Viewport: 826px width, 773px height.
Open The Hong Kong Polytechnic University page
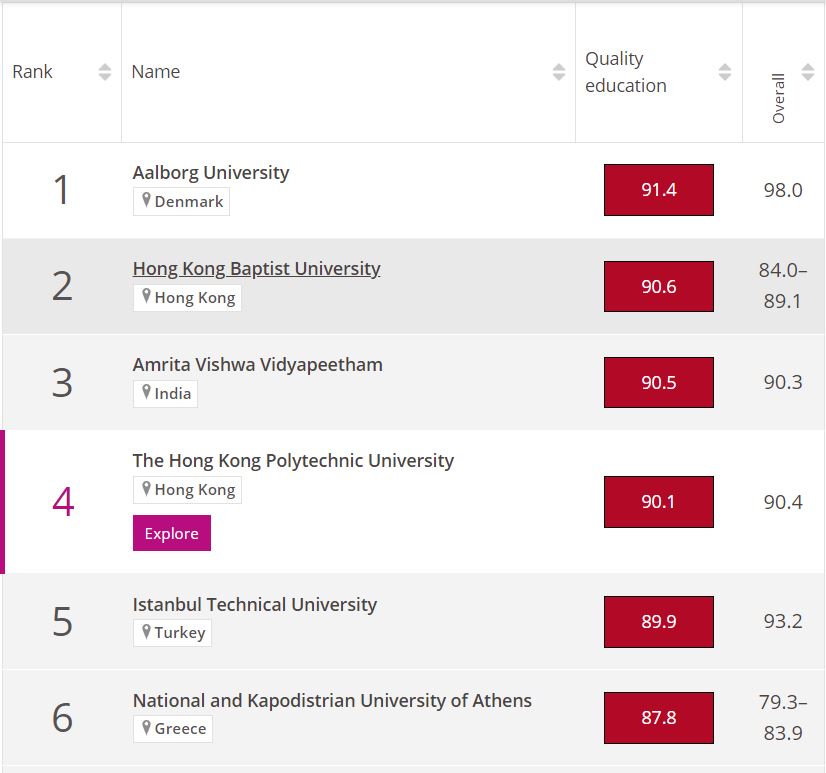tap(292, 460)
